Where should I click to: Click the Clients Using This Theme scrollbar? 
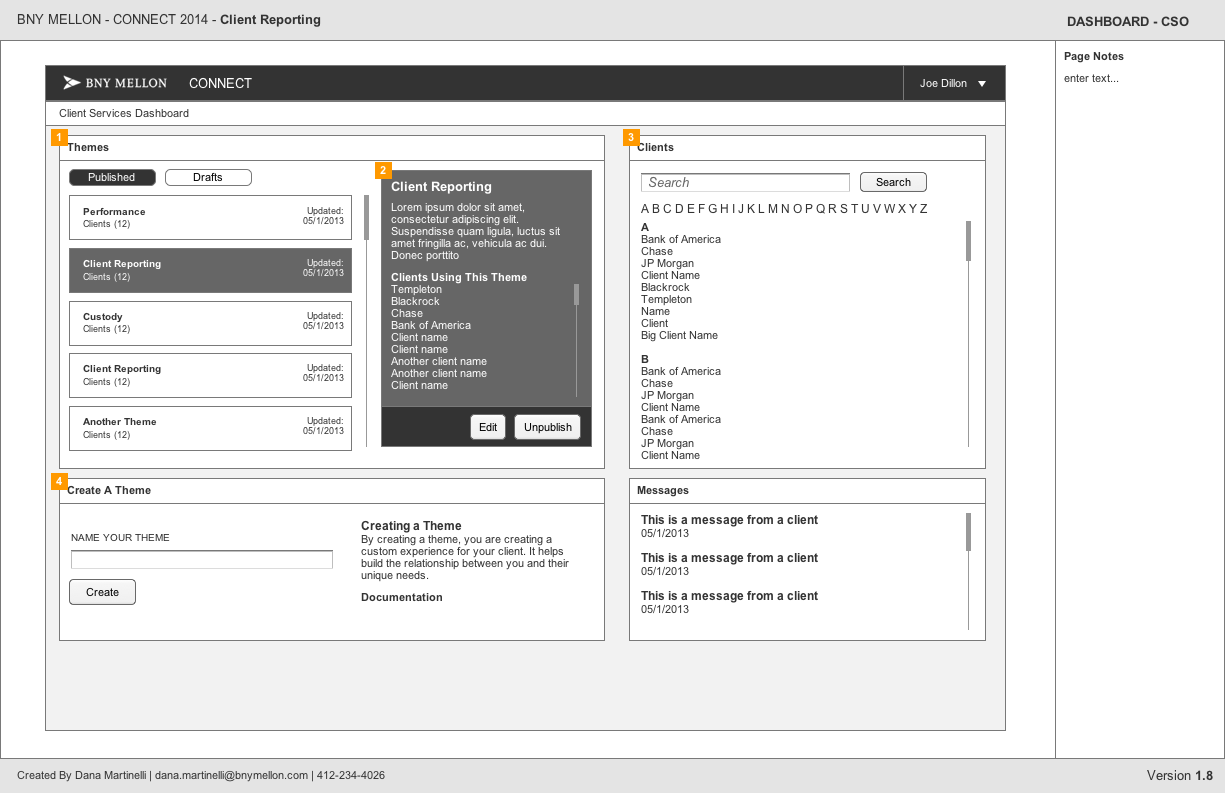(x=576, y=294)
